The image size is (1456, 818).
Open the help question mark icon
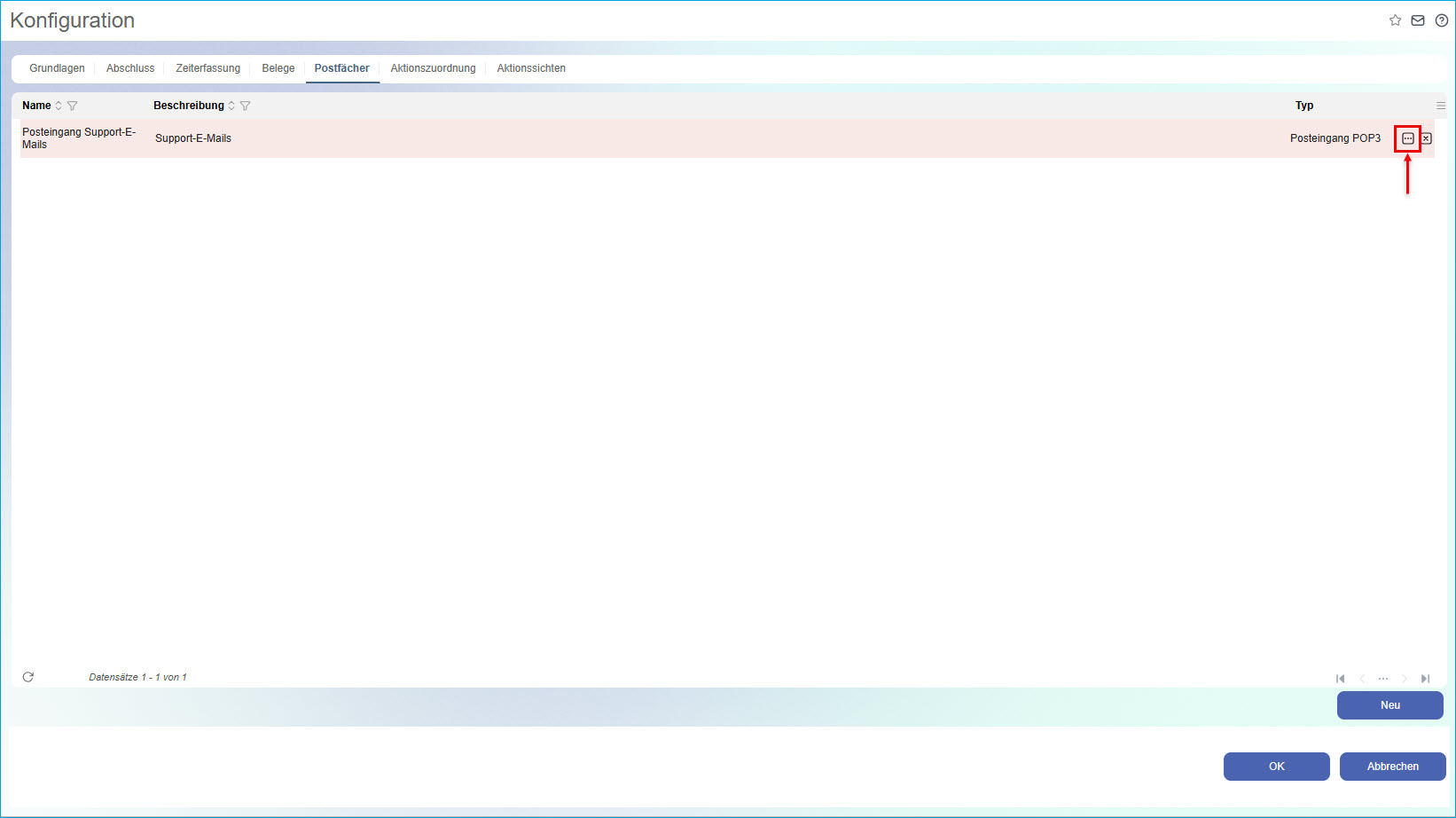[x=1442, y=20]
